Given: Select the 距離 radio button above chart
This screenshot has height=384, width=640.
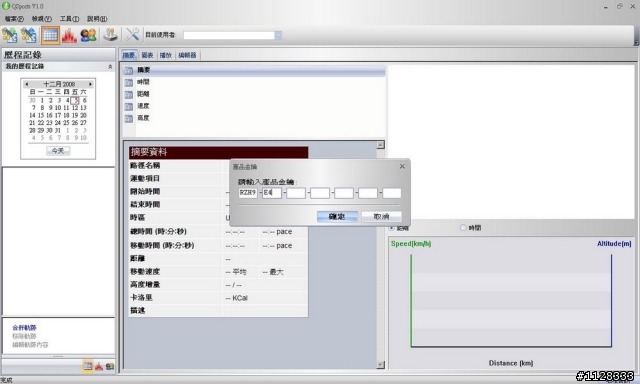Looking at the screenshot, I should [391, 228].
